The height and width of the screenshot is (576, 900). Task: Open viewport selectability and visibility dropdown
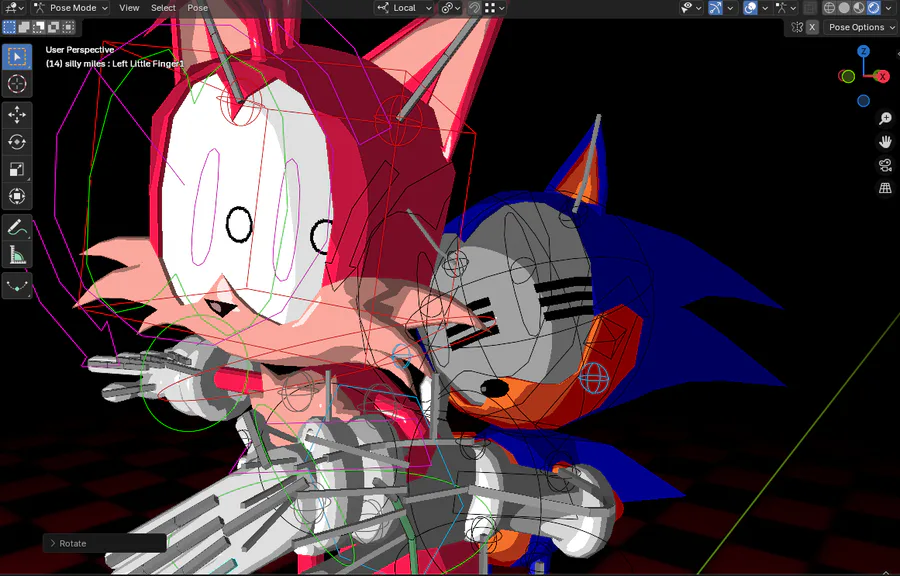[x=690, y=7]
